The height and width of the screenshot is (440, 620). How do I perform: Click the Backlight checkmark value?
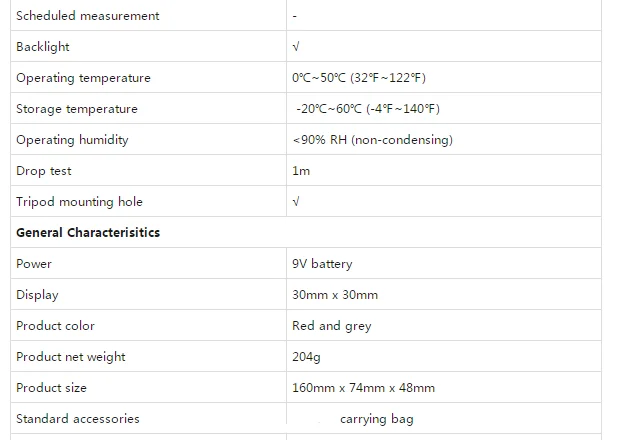click(295, 47)
